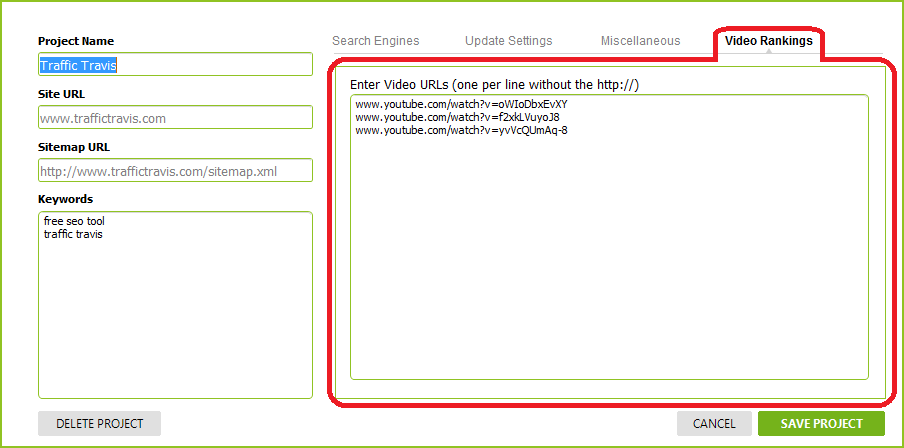Click the 'free seo tool' keyword line

74,221
